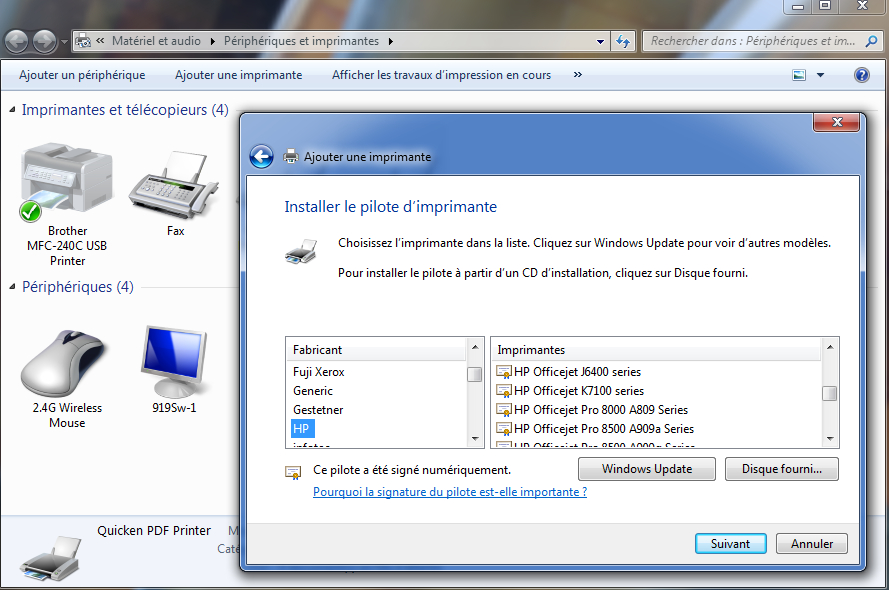Open the address bar history dropdown
Viewport: 889px width, 590px height.
point(600,41)
